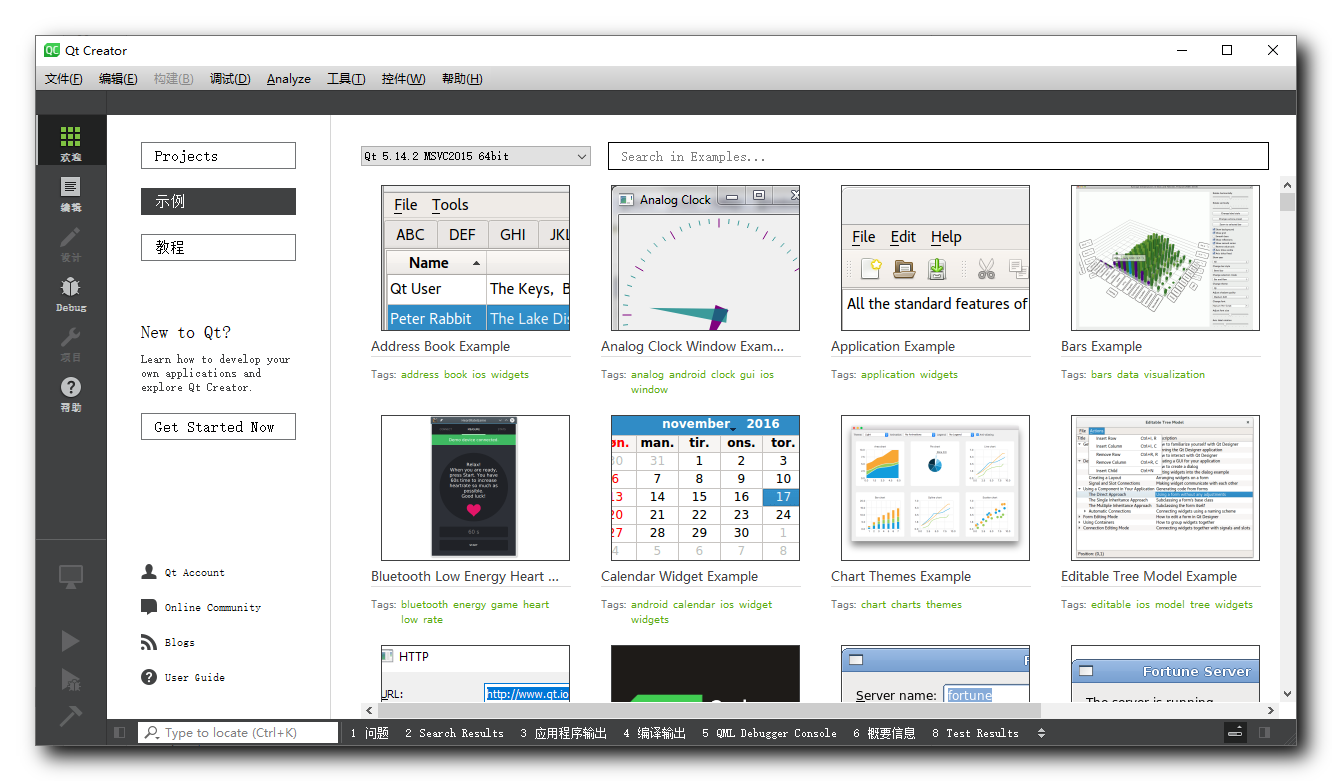Open the 编辑(E) menu
The image size is (1332, 781).
click(x=118, y=79)
